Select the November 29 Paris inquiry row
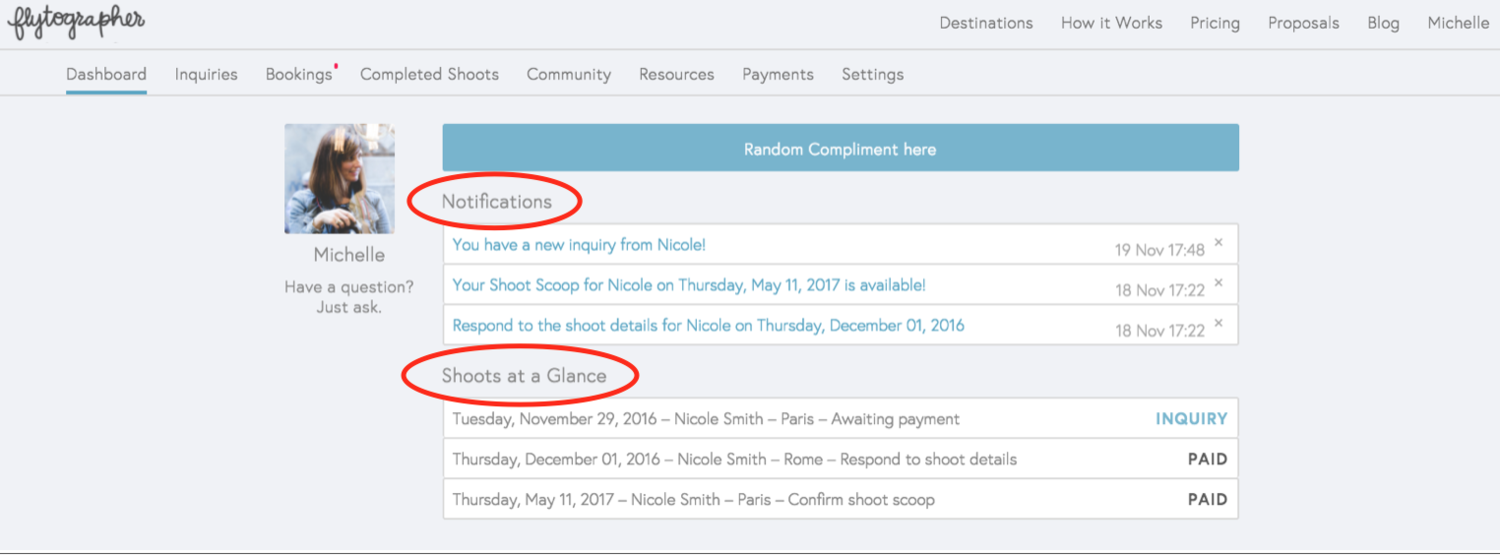This screenshot has height=555, width=1500. coord(840,418)
